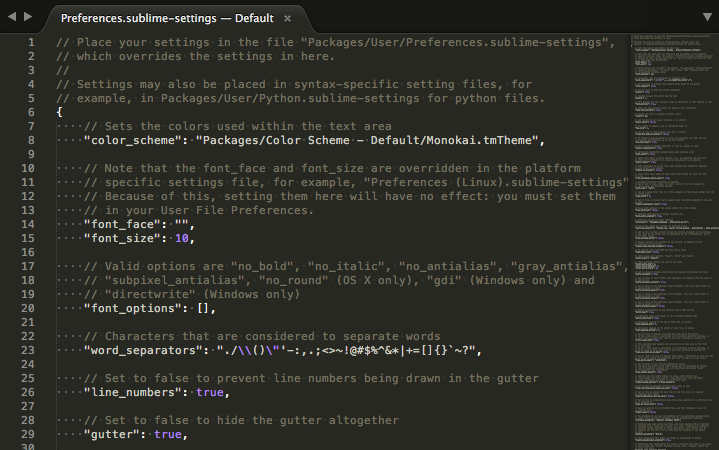Viewport: 719px width, 450px height.
Task: Click the "font_face" key
Action: [122, 224]
